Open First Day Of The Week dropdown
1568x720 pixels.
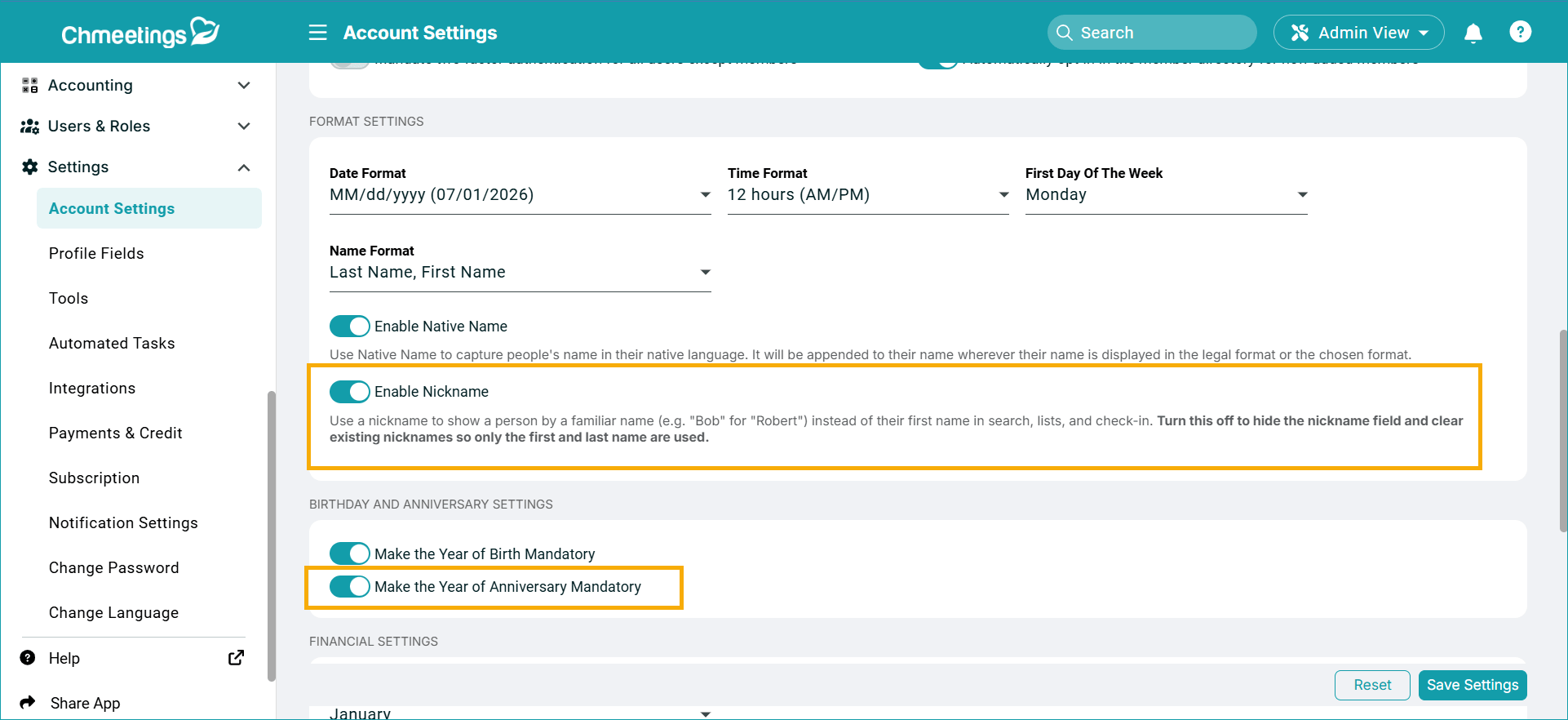pos(1167,195)
